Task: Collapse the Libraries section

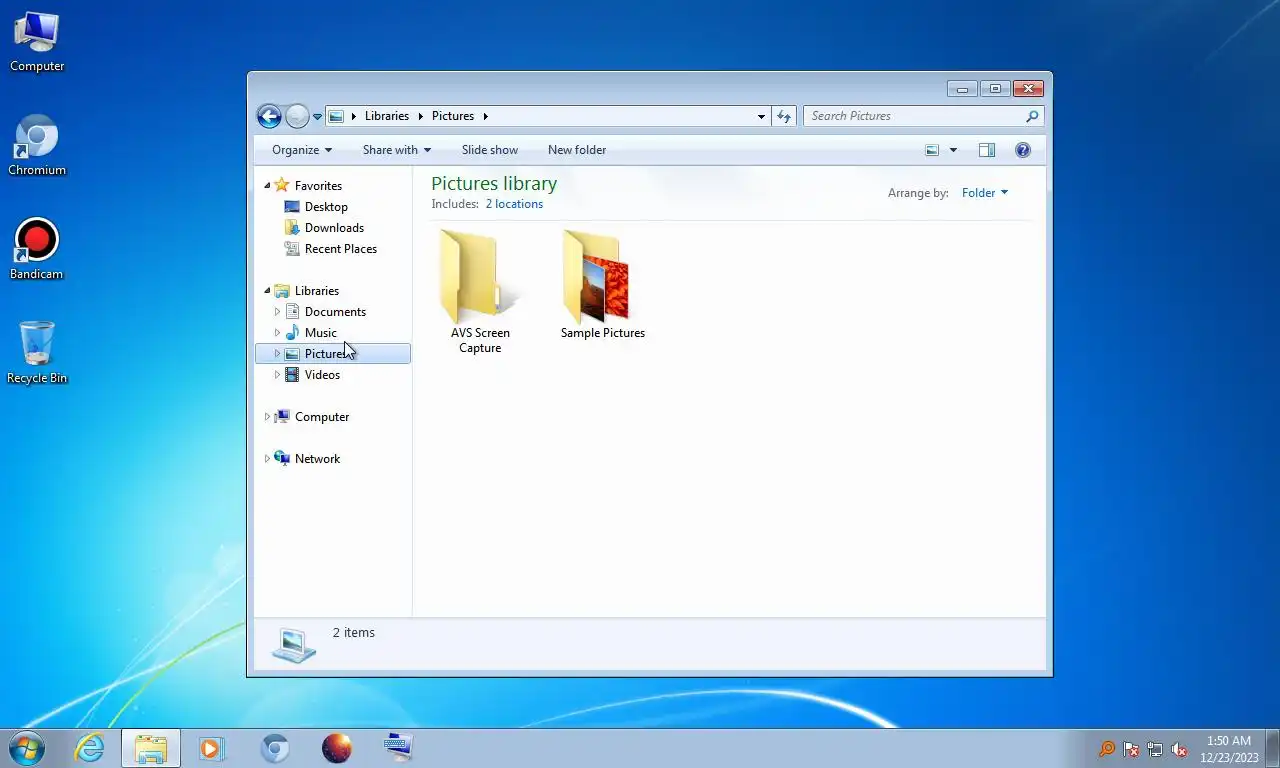Action: tap(267, 291)
